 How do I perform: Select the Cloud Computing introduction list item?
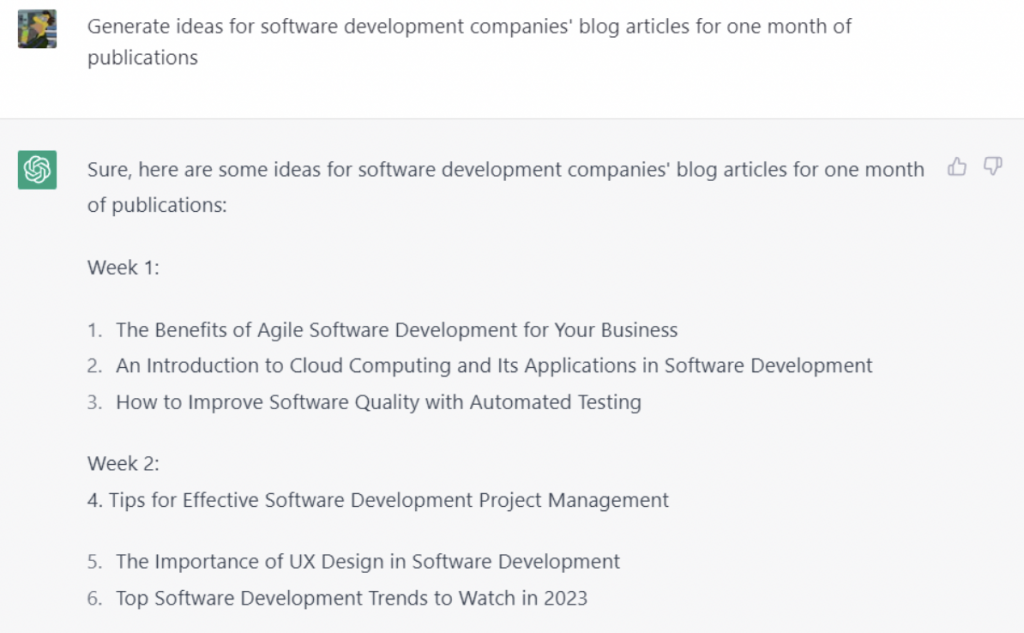494,365
